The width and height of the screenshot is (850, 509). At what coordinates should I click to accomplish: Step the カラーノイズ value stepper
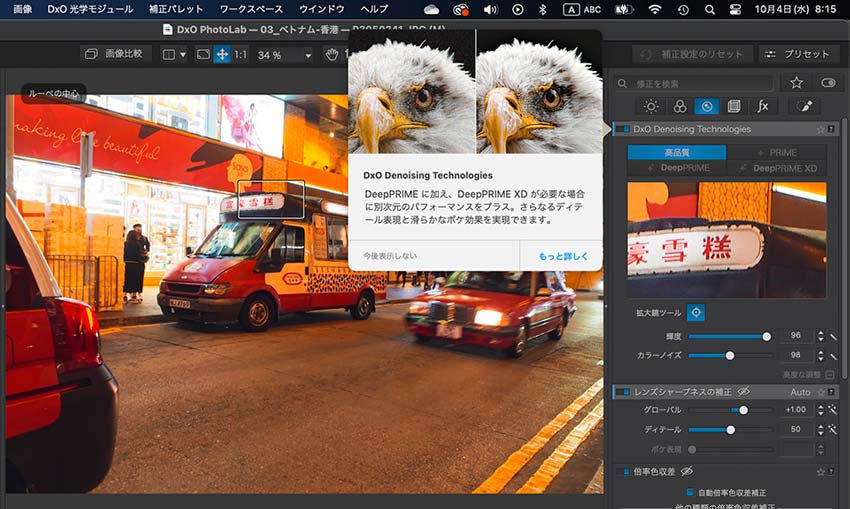click(821, 356)
